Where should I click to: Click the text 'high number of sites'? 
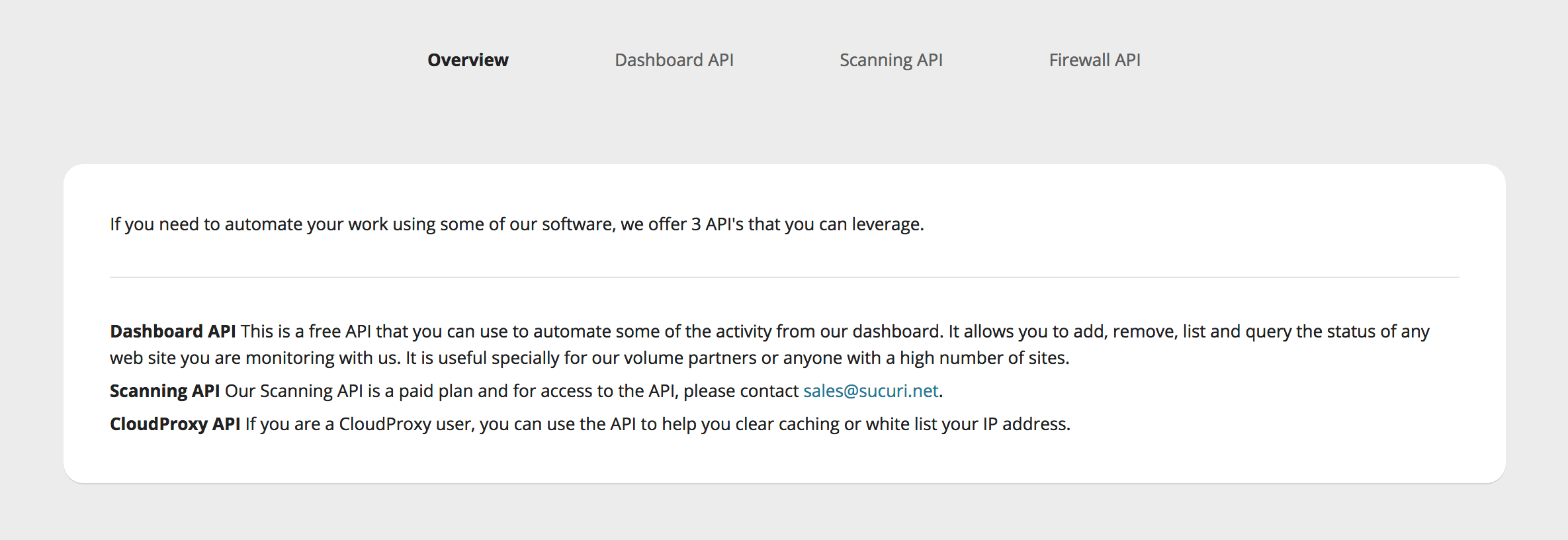(x=982, y=358)
